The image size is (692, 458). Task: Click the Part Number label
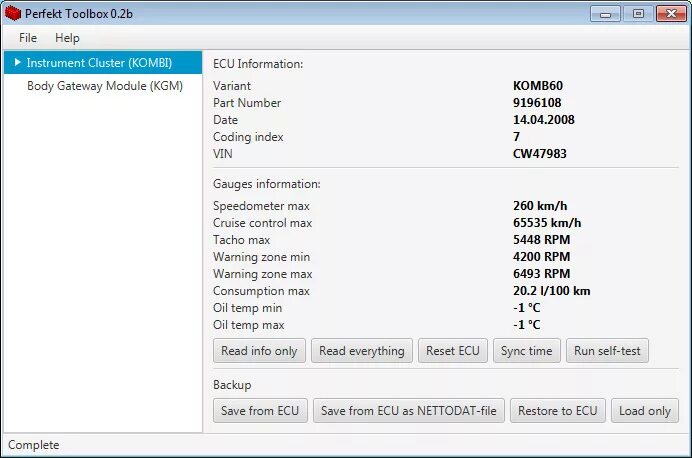(247, 103)
